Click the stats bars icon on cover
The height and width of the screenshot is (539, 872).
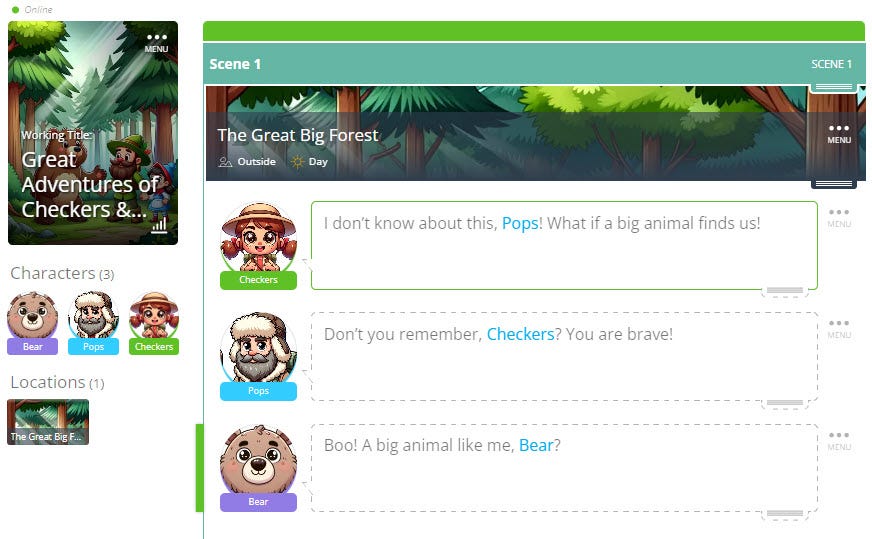[159, 225]
